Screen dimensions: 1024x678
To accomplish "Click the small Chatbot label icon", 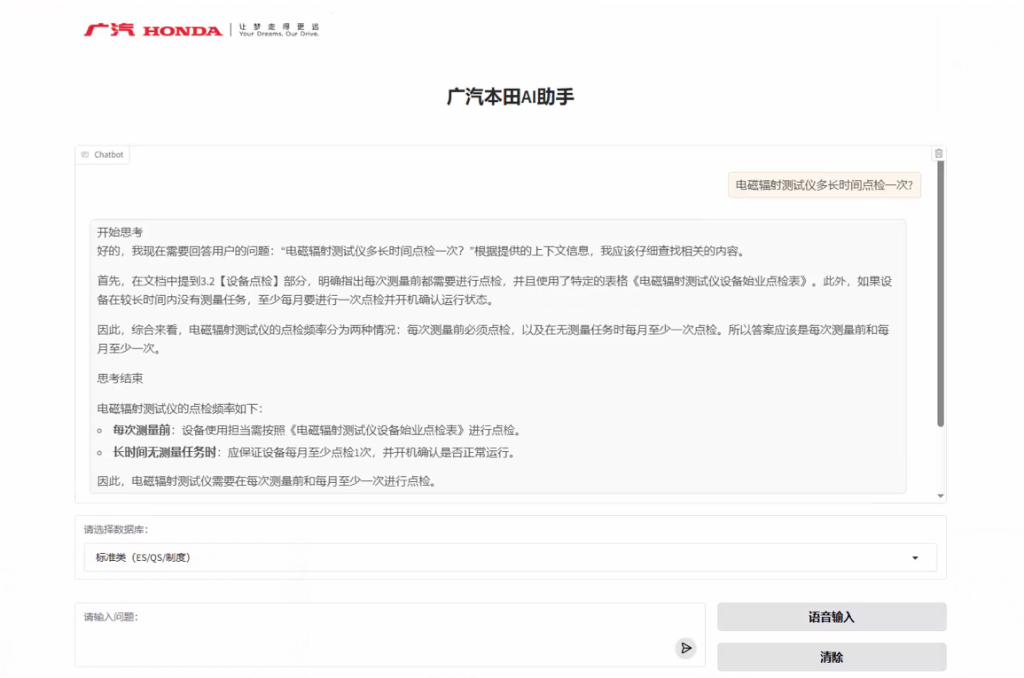I will [86, 155].
